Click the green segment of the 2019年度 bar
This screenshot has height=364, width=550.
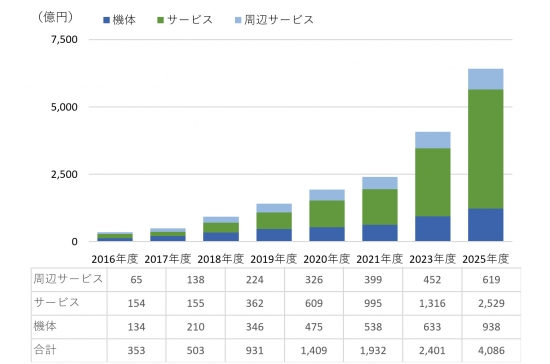274,221
